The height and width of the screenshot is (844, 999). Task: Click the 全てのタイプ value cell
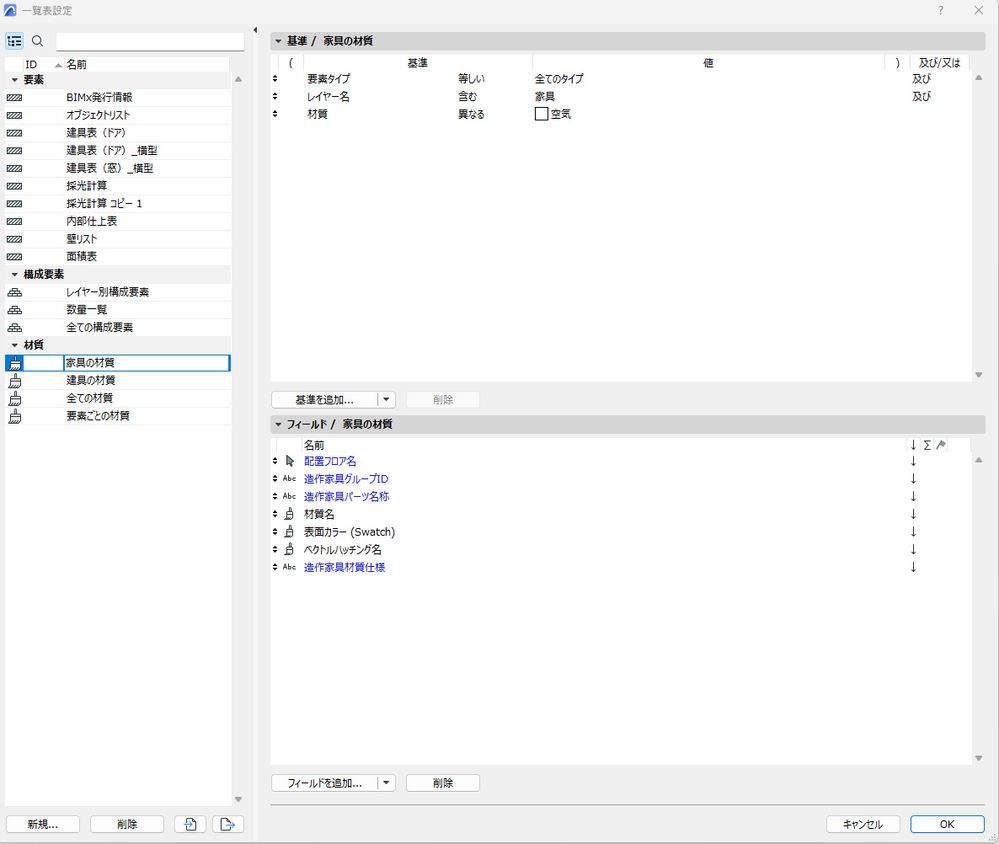point(559,79)
